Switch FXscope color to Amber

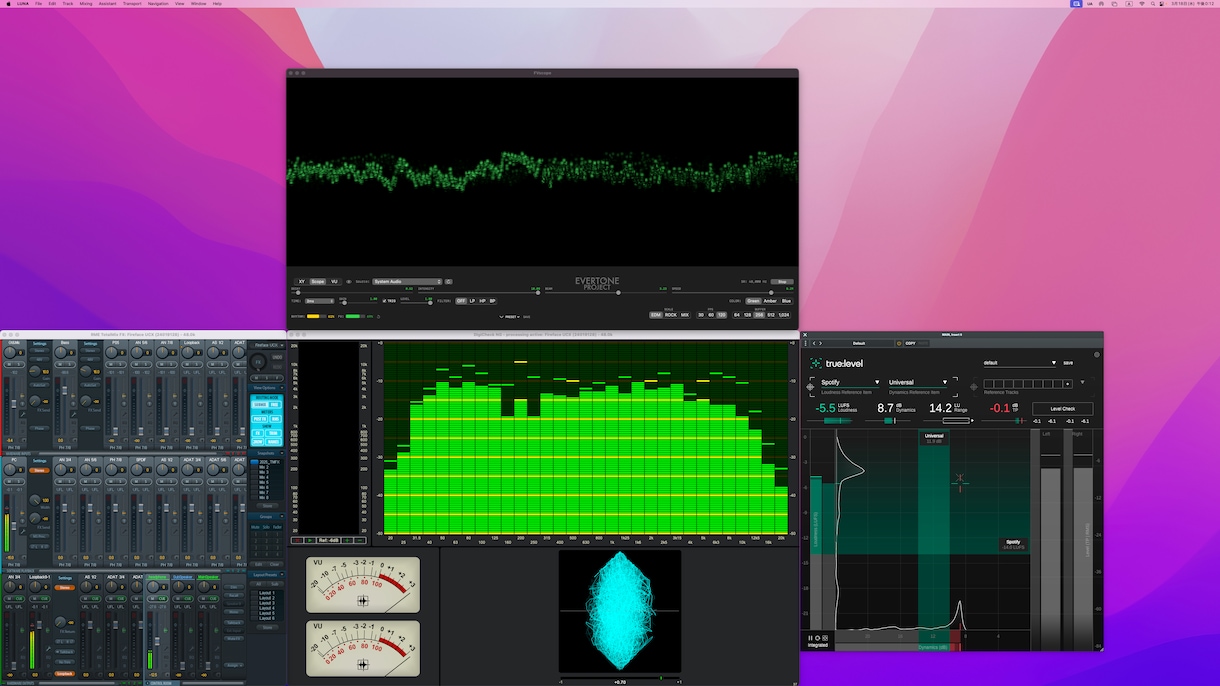point(769,301)
